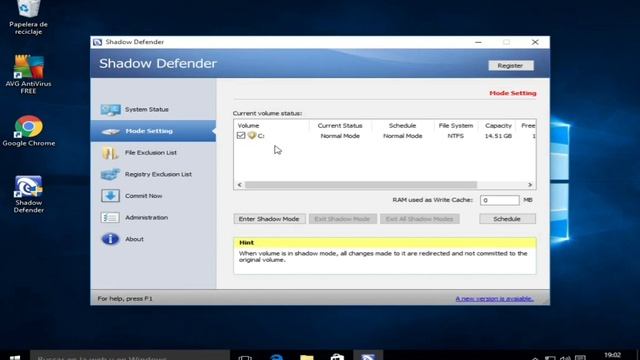Click Exit All Shadow Modes button
Viewport: 640px width, 360px height.
click(x=420, y=219)
